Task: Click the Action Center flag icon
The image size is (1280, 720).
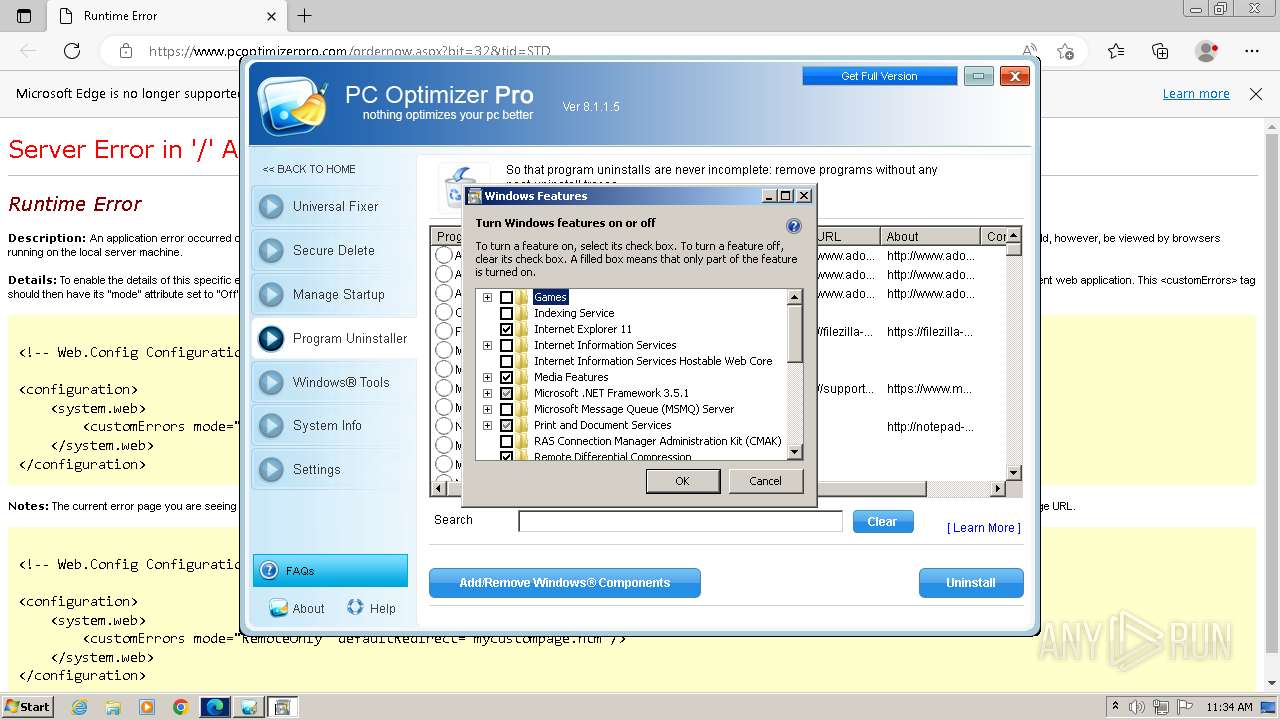Action: pos(1184,707)
